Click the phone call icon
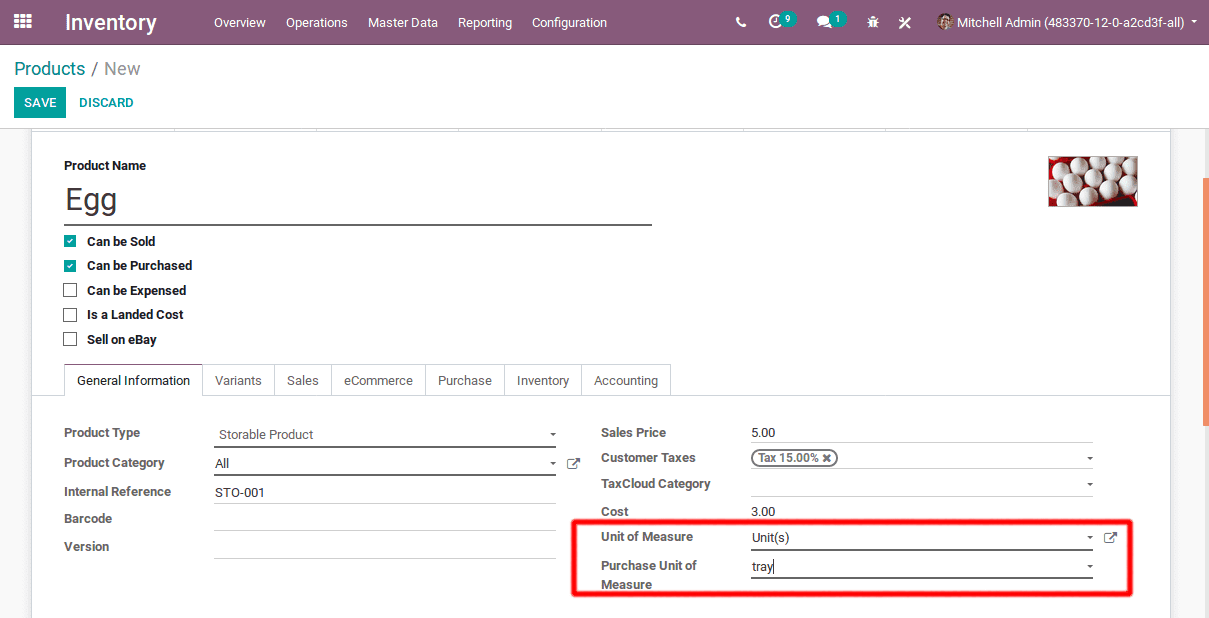The image size is (1209, 618). coord(741,22)
